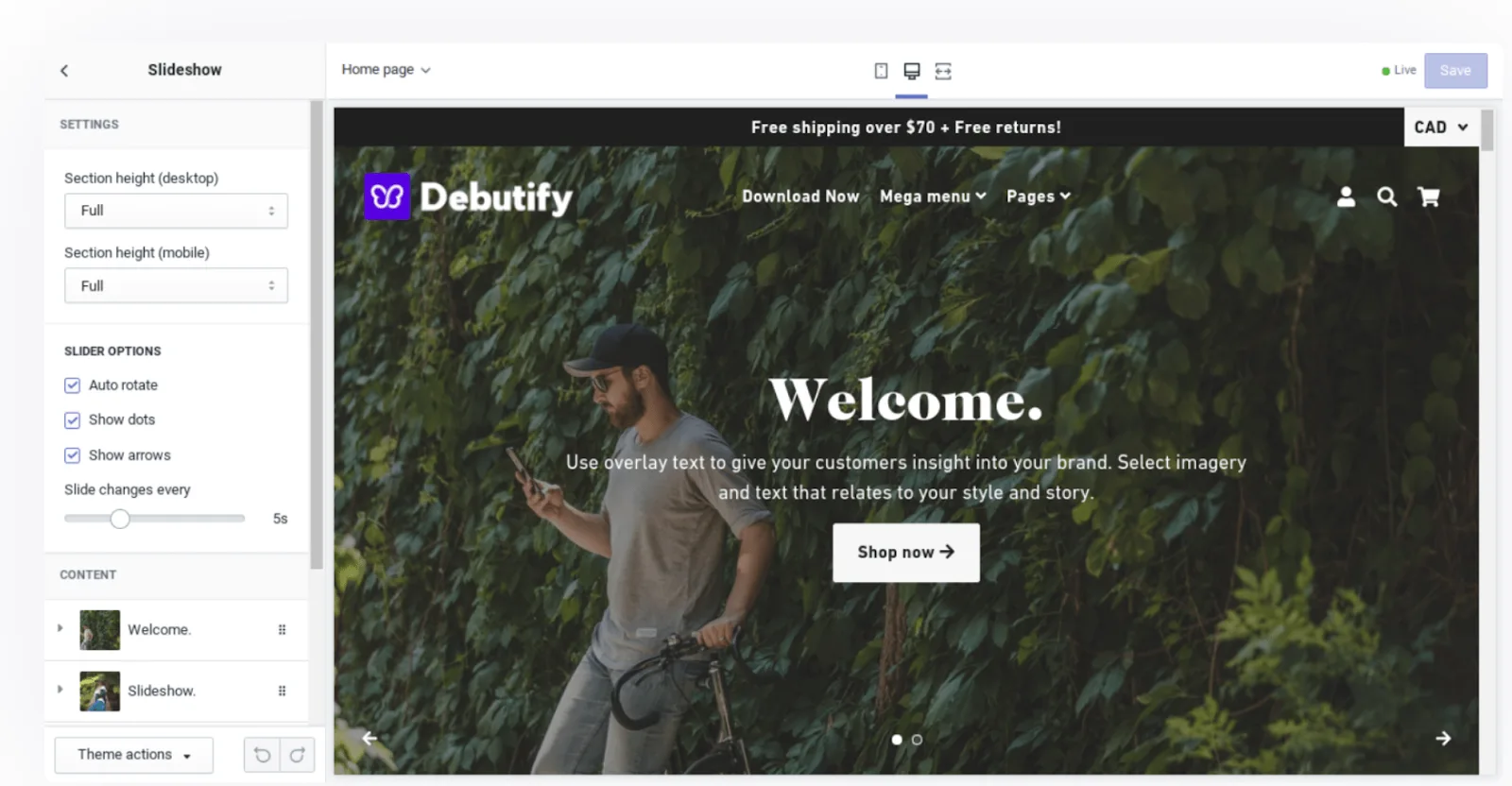The width and height of the screenshot is (1512, 786).
Task: Open the store search magnifier icon
Action: pos(1386,196)
